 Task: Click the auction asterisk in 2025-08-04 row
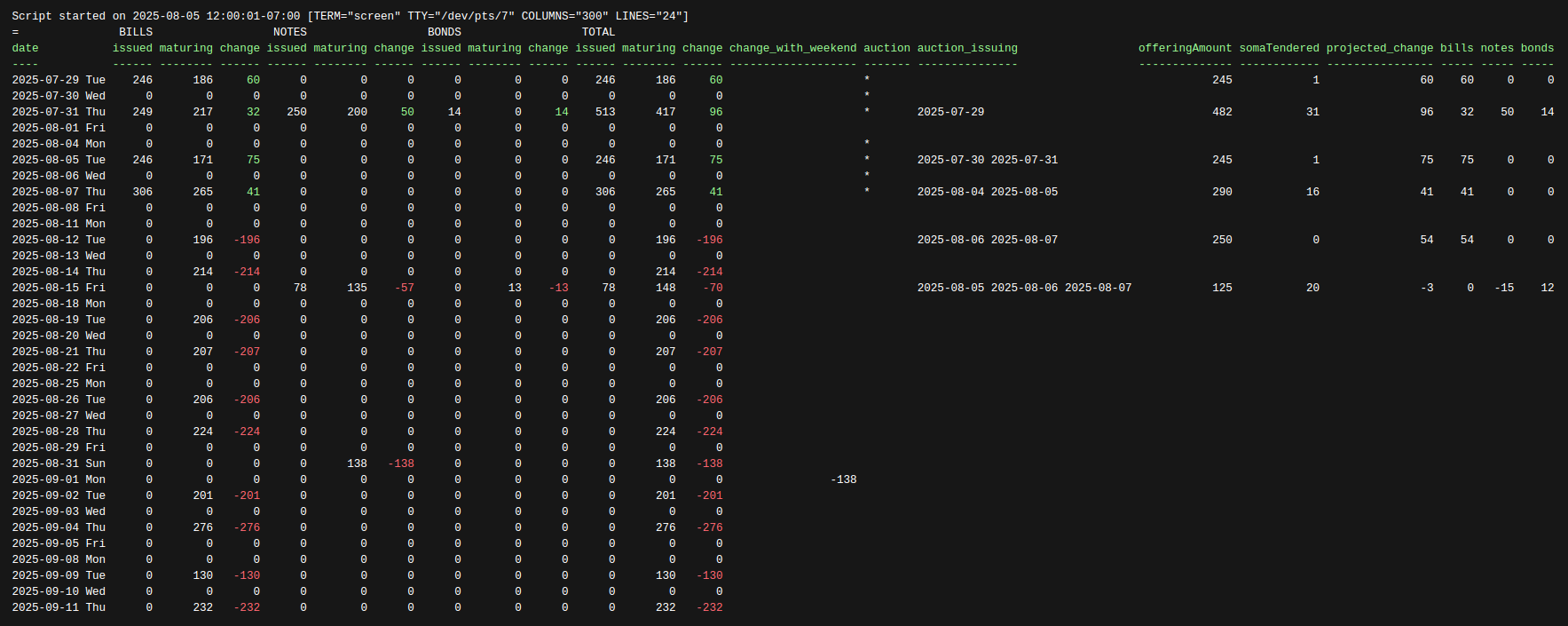867,144
